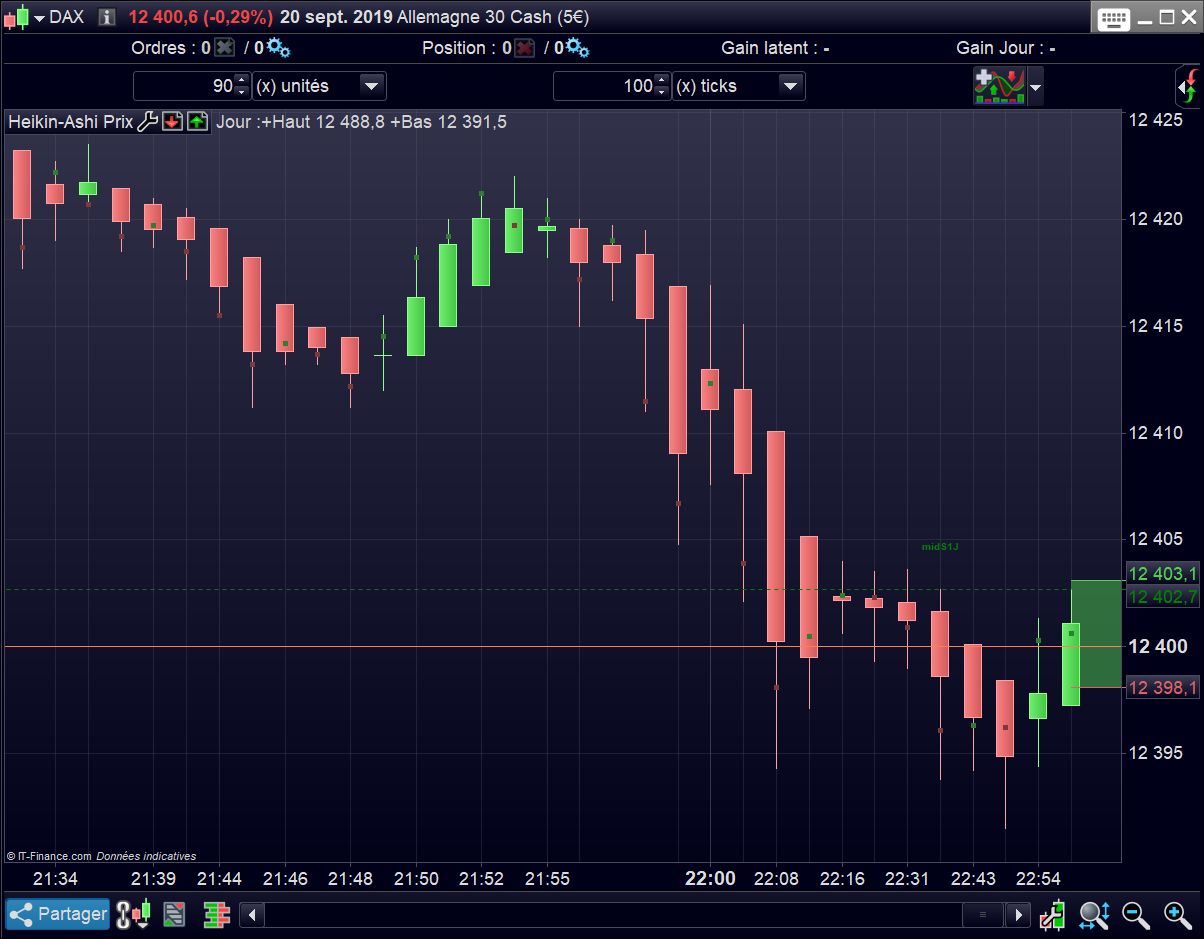1204x939 pixels.
Task: Click the zoom in magnifier icon
Action: [x=1178, y=914]
